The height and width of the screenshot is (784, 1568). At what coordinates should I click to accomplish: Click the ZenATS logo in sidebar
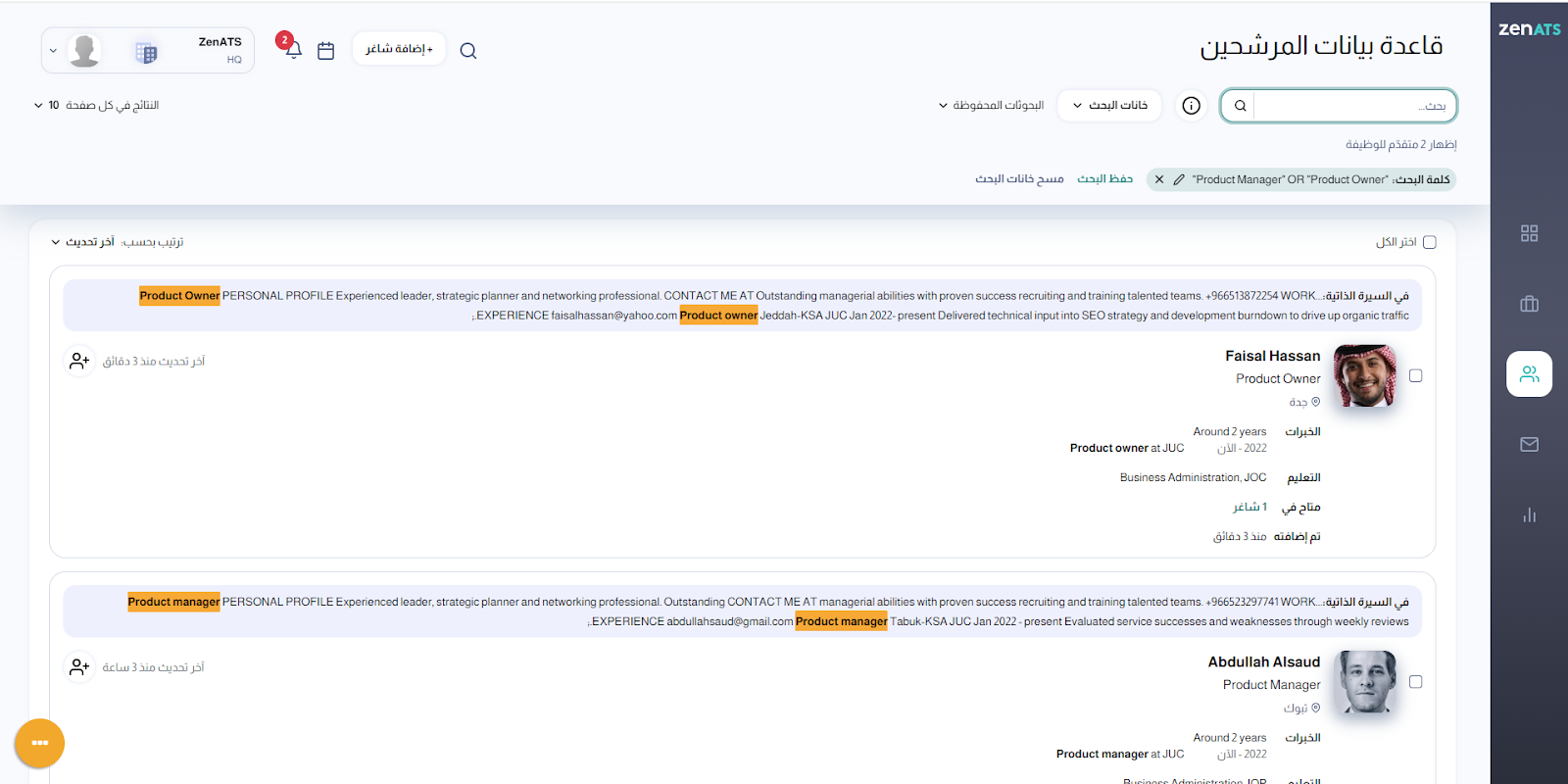[x=1529, y=29]
